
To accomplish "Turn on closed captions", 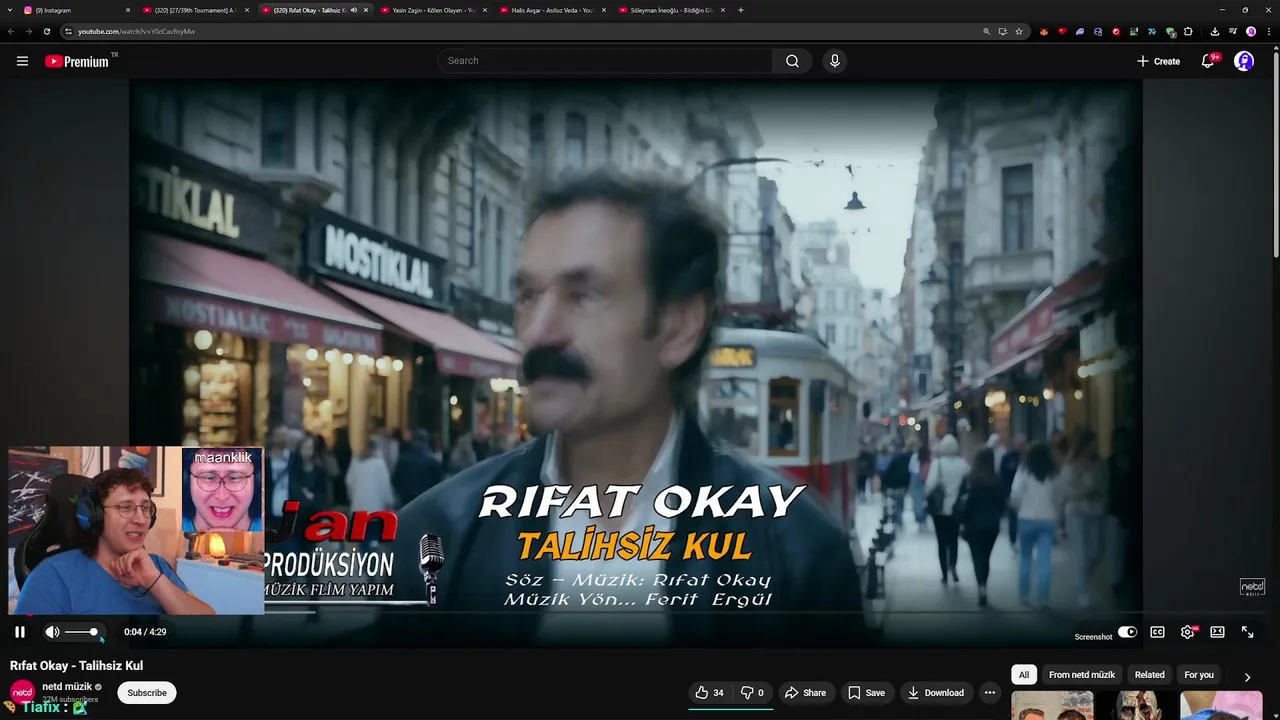I will (x=1157, y=632).
